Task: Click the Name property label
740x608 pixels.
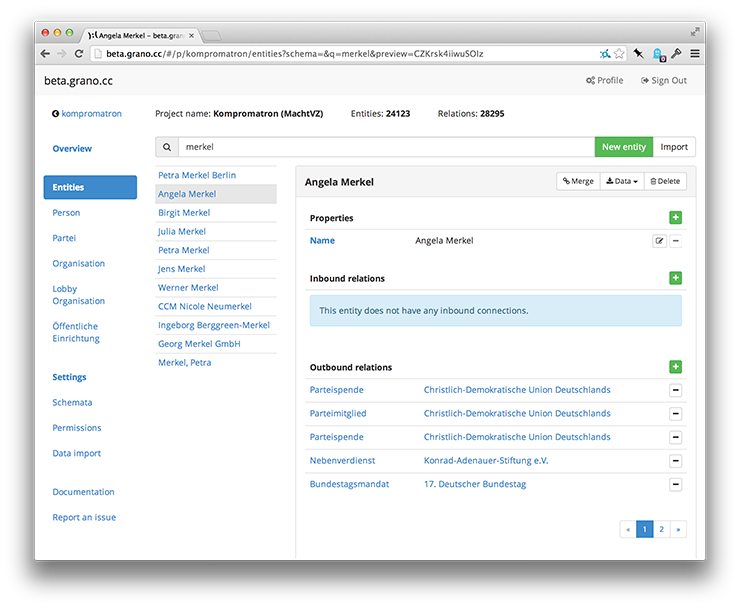Action: 322,241
